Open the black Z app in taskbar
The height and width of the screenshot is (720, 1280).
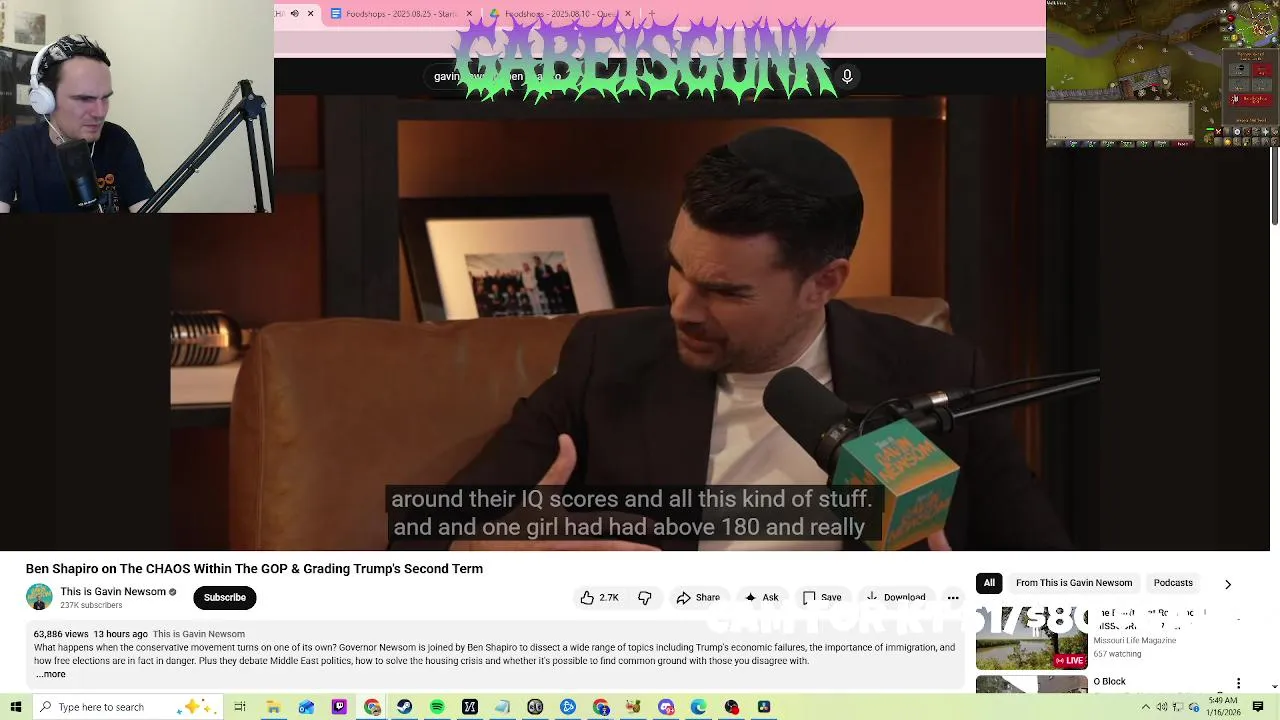(x=470, y=707)
